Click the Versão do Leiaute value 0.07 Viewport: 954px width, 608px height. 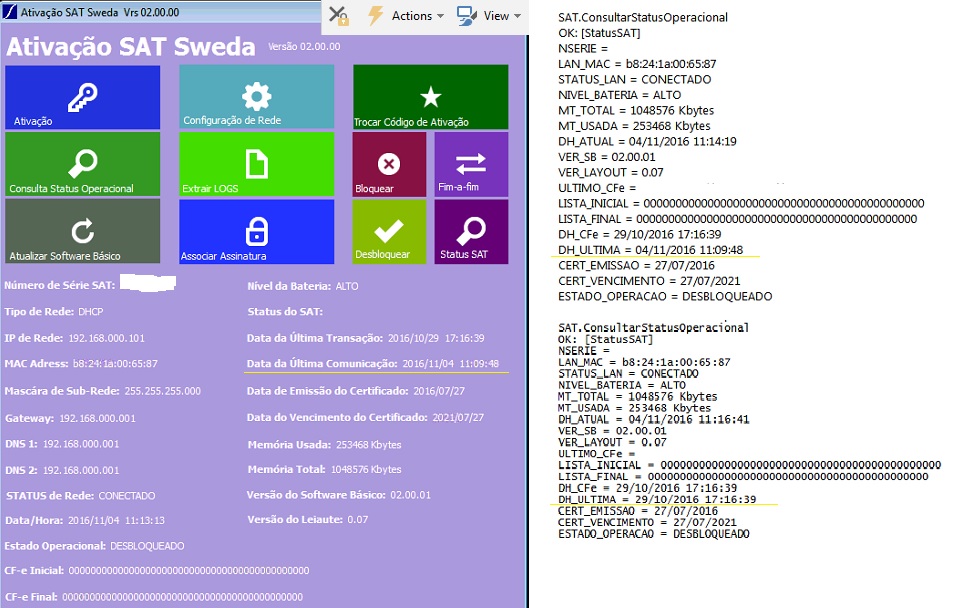pos(358,520)
